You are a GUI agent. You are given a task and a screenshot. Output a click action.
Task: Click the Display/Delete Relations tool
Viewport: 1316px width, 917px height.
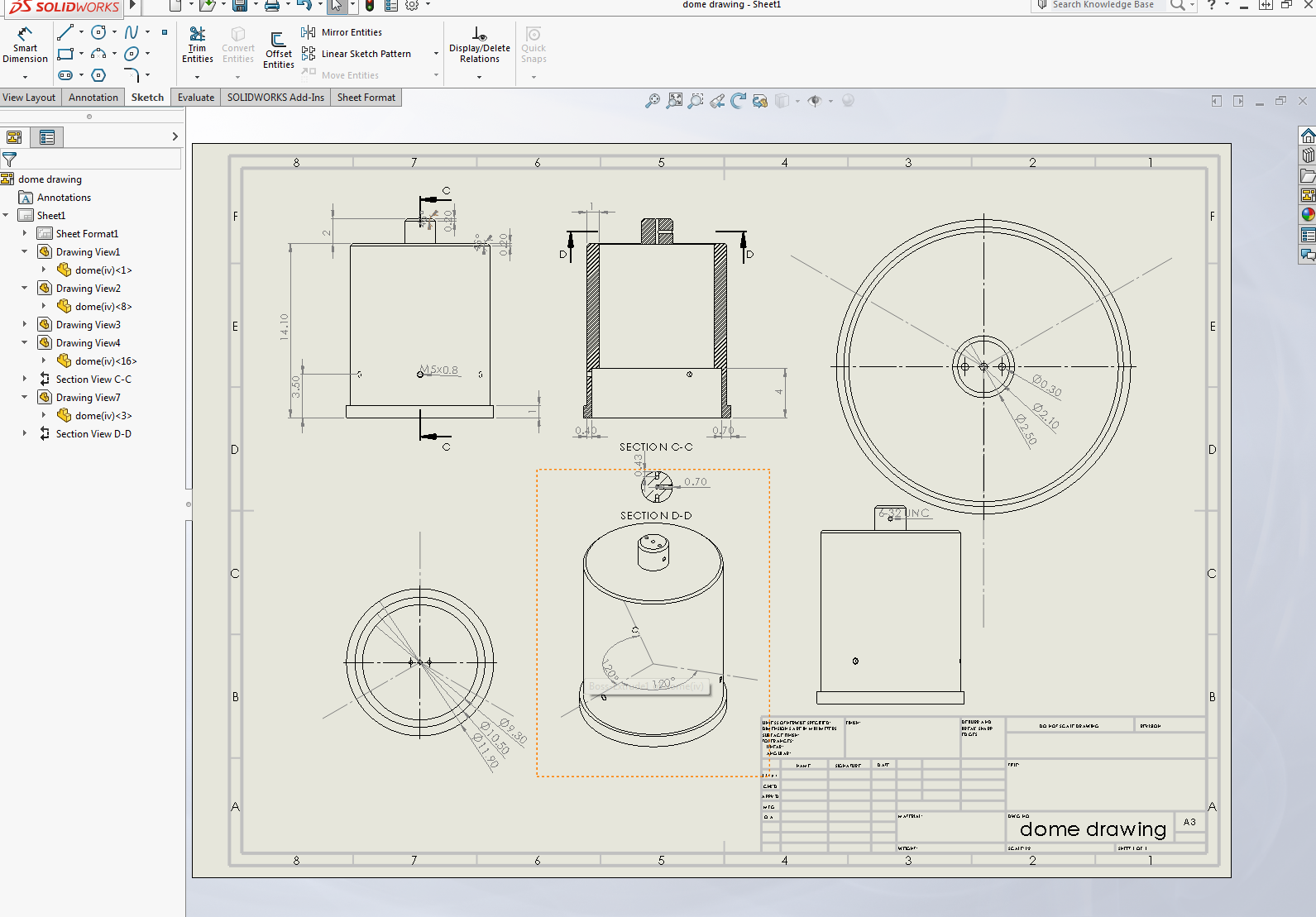tap(480, 45)
